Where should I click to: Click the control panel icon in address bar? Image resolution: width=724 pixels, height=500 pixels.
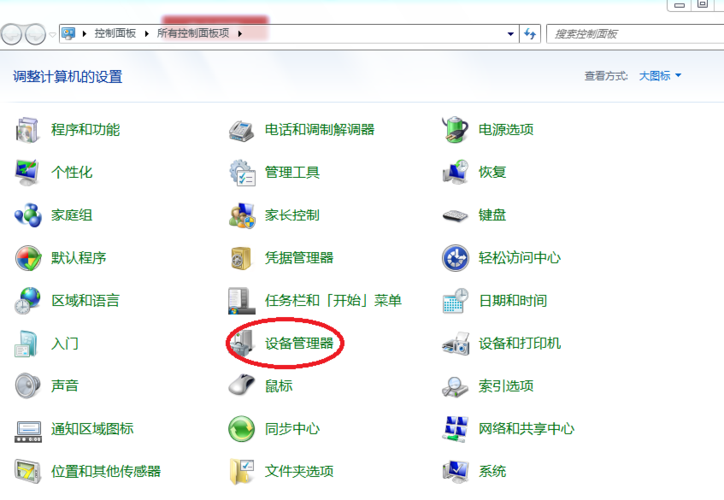click(x=68, y=34)
